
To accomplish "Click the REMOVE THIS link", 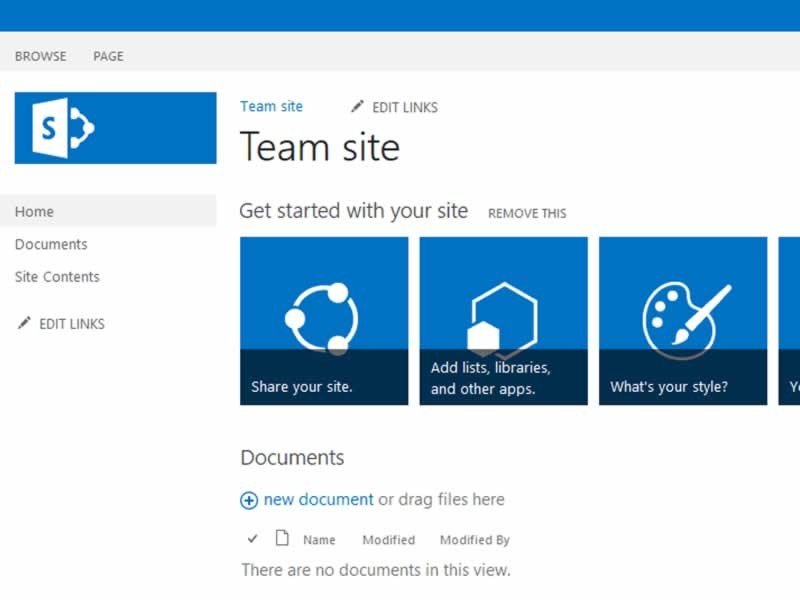I will click(527, 213).
